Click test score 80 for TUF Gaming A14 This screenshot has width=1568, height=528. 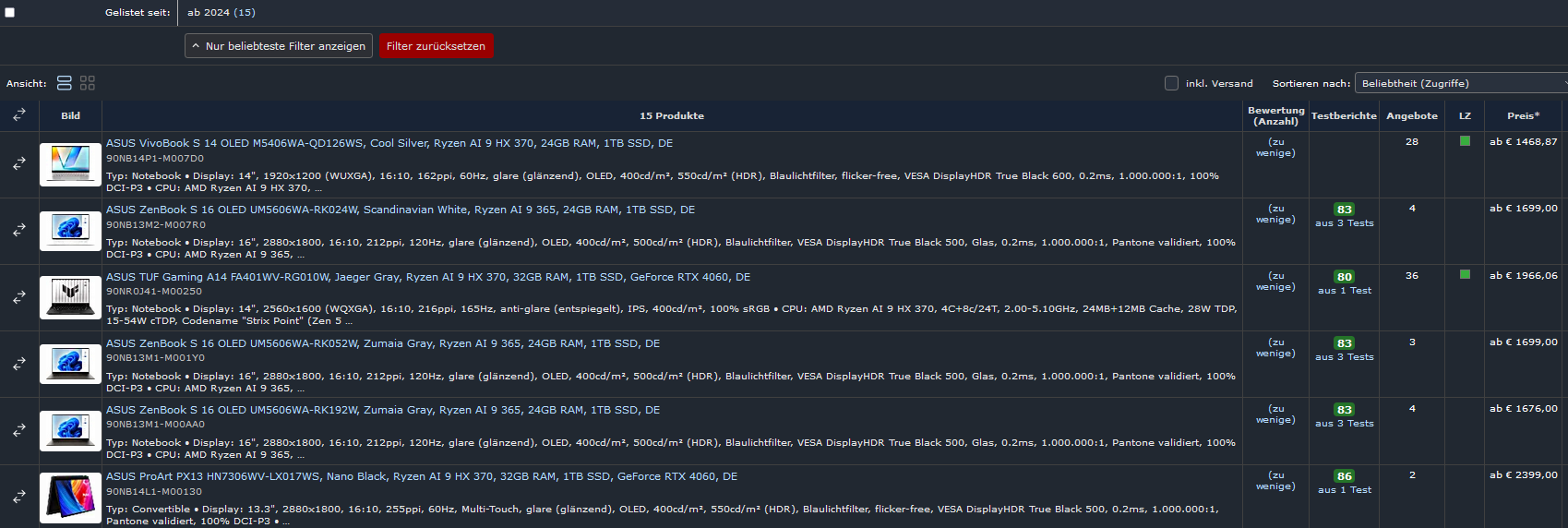[1345, 277]
